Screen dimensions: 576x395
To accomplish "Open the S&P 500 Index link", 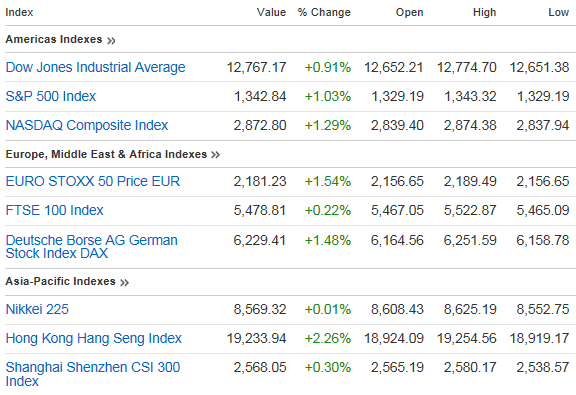I will [51, 96].
